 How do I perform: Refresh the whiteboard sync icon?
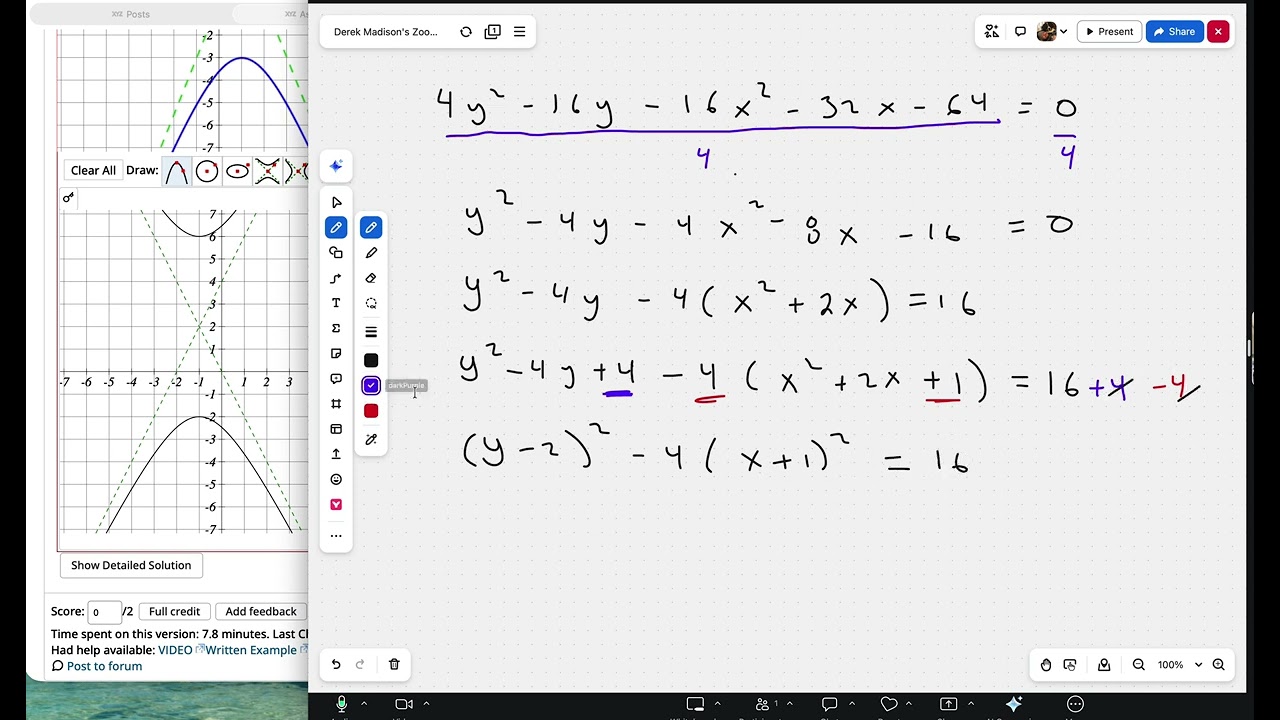[466, 32]
